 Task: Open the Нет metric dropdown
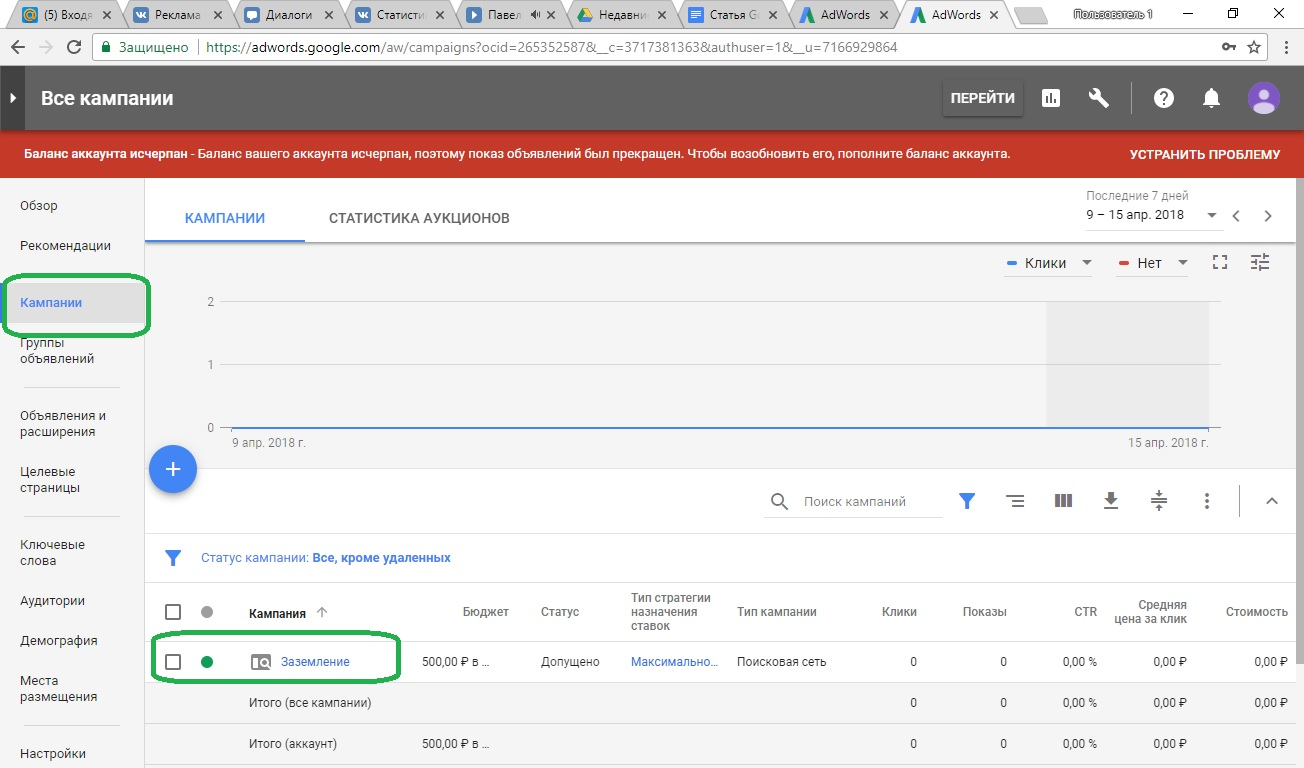coord(1152,263)
